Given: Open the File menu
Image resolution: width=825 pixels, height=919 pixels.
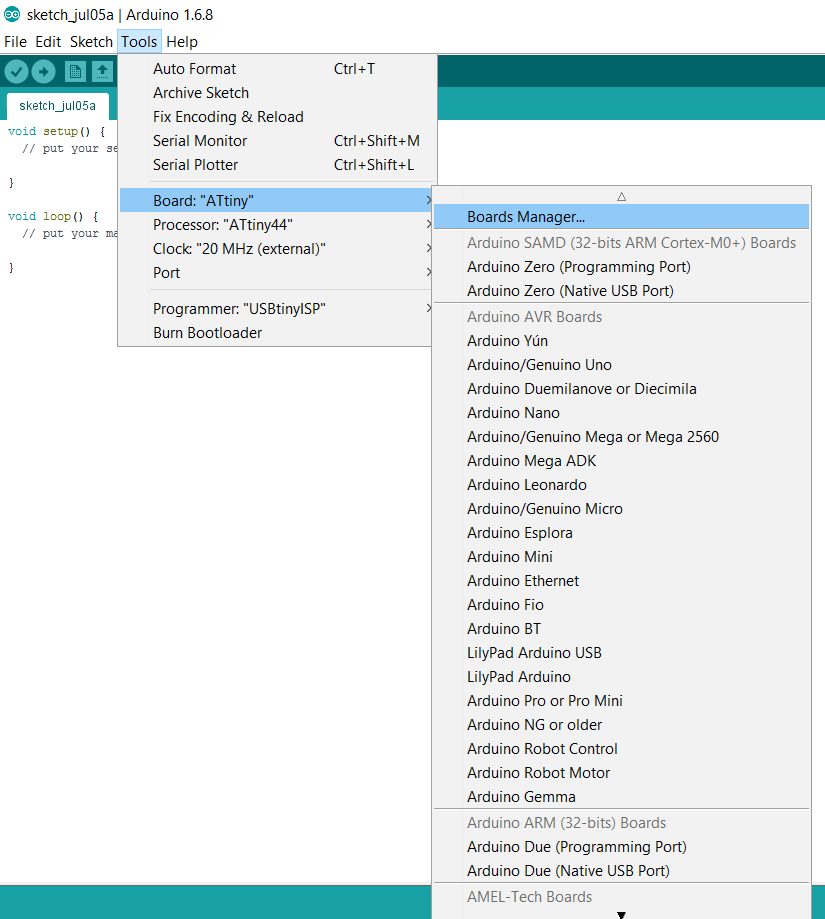Looking at the screenshot, I should pyautogui.click(x=15, y=42).
